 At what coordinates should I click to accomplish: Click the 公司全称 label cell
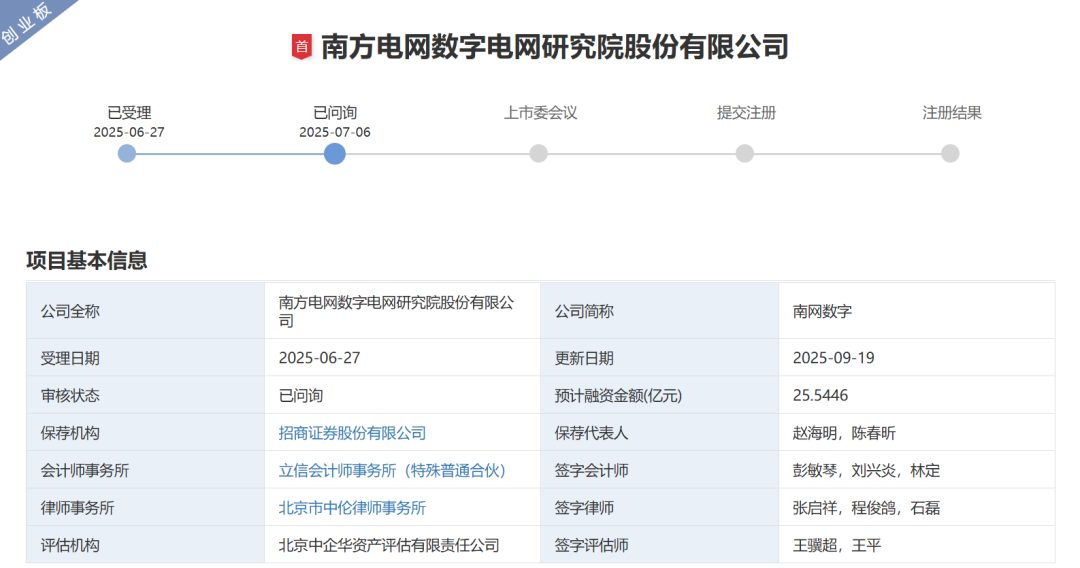click(x=145, y=311)
